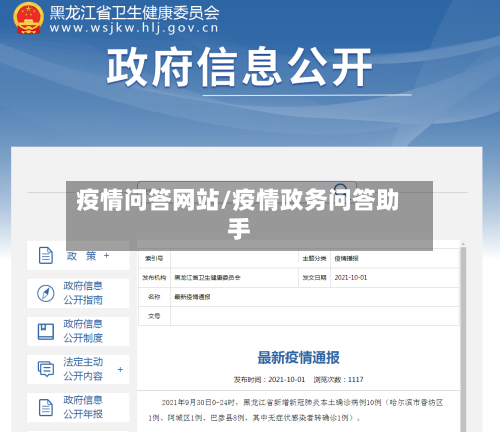The width and height of the screenshot is (500, 432).
Task: Click 黑龙江省卫生健康委员会 header title
Action: tap(134, 13)
